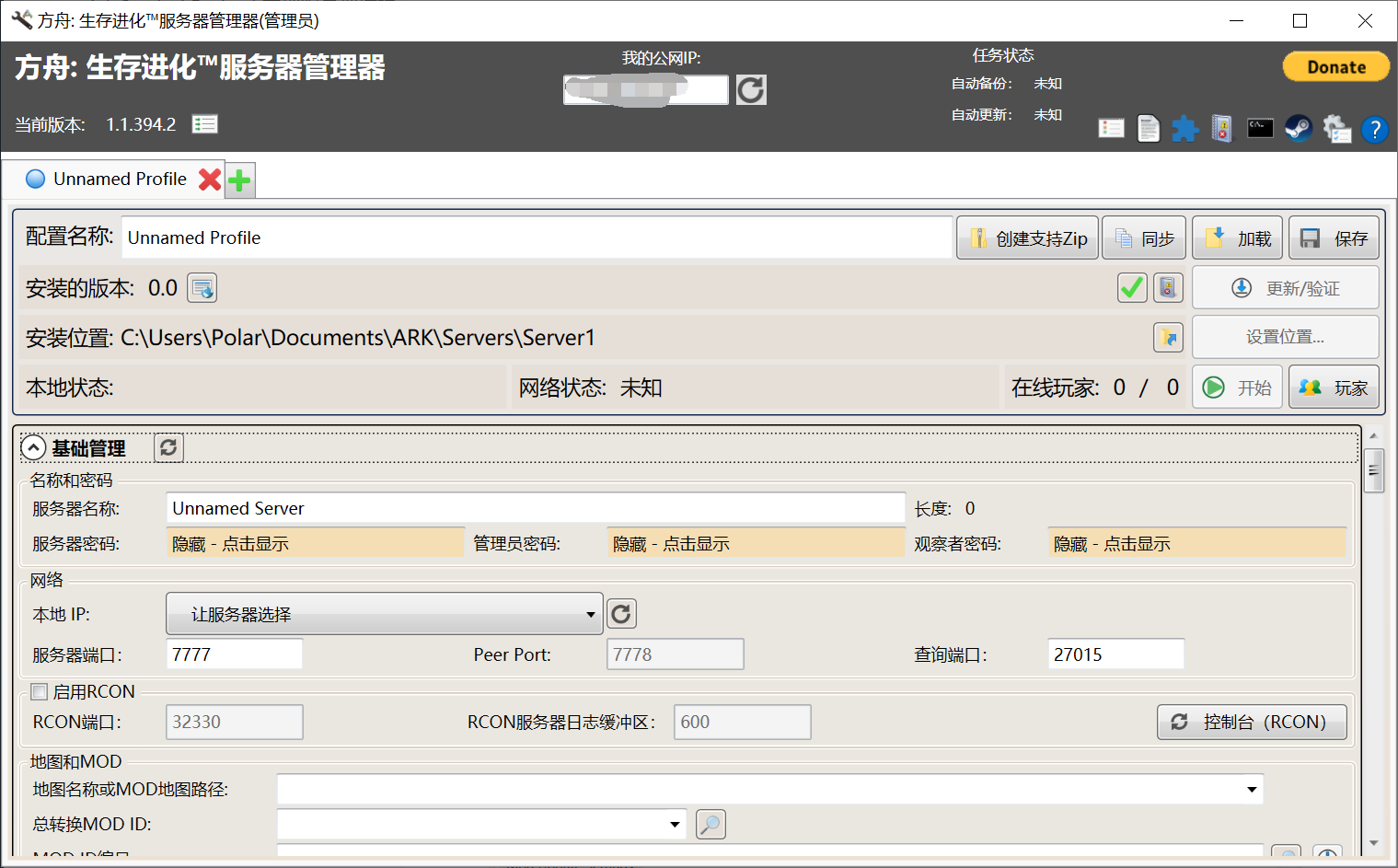Edit the 查询端口 27015 field
This screenshot has height=868, width=1398.
[1116, 654]
